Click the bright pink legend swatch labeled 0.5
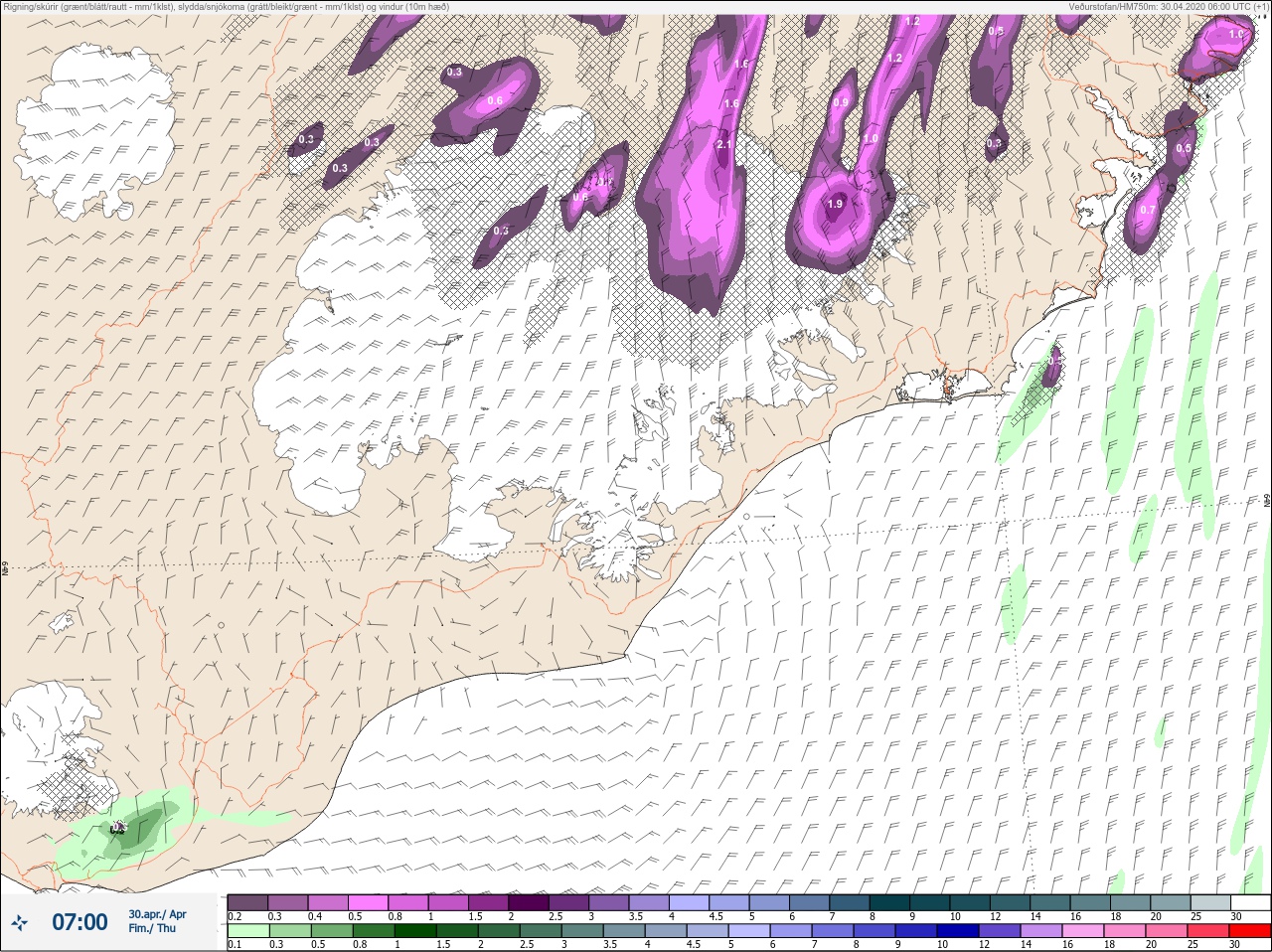1272x952 pixels. (368, 902)
